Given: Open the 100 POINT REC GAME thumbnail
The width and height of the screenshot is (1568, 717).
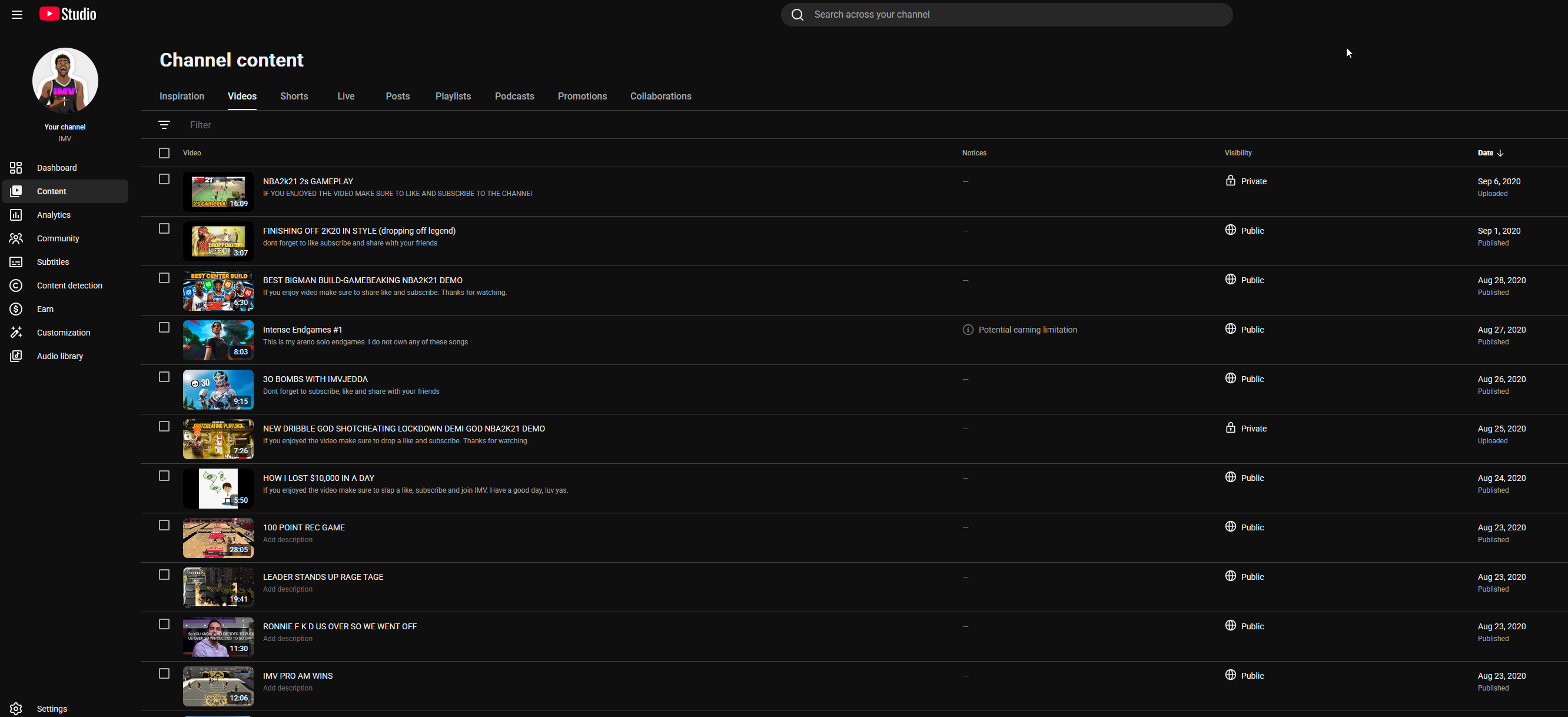Looking at the screenshot, I should [x=218, y=538].
